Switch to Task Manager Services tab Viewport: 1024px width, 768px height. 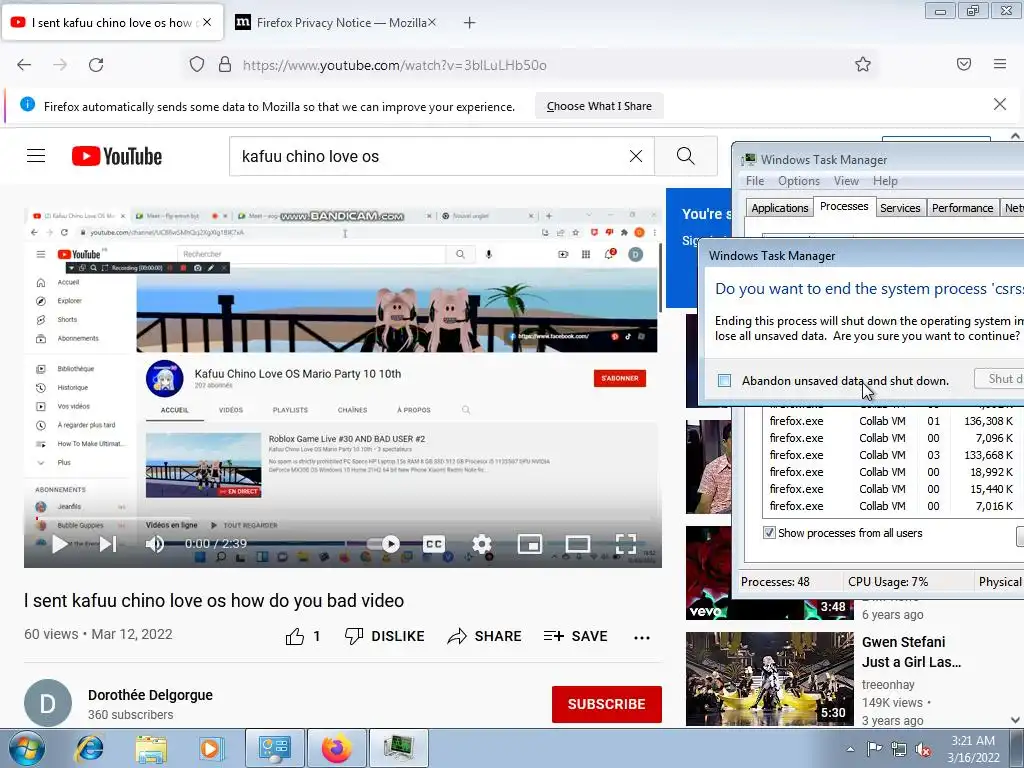click(900, 208)
